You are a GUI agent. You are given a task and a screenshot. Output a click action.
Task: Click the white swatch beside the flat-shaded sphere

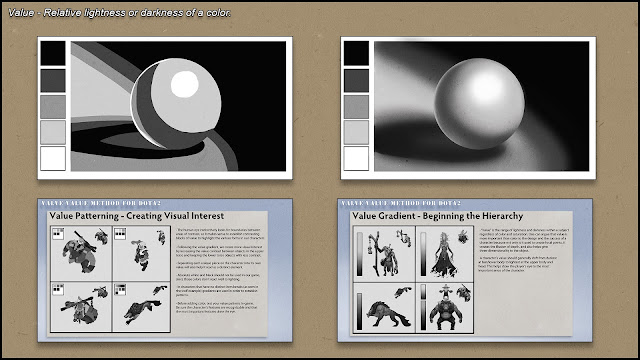(53, 158)
